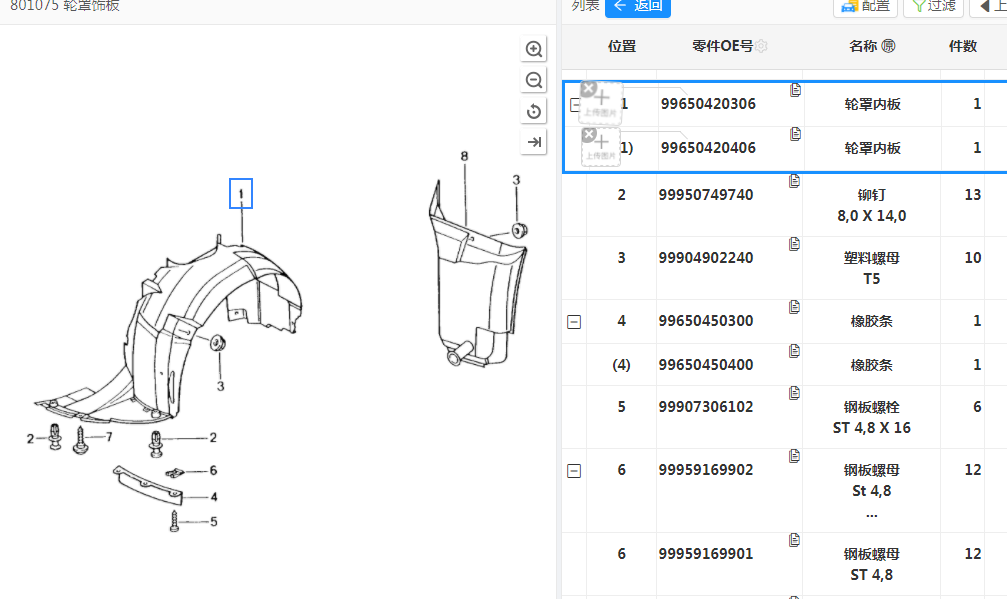
Task: Select callout 5 on the diagram
Action: pos(214,522)
